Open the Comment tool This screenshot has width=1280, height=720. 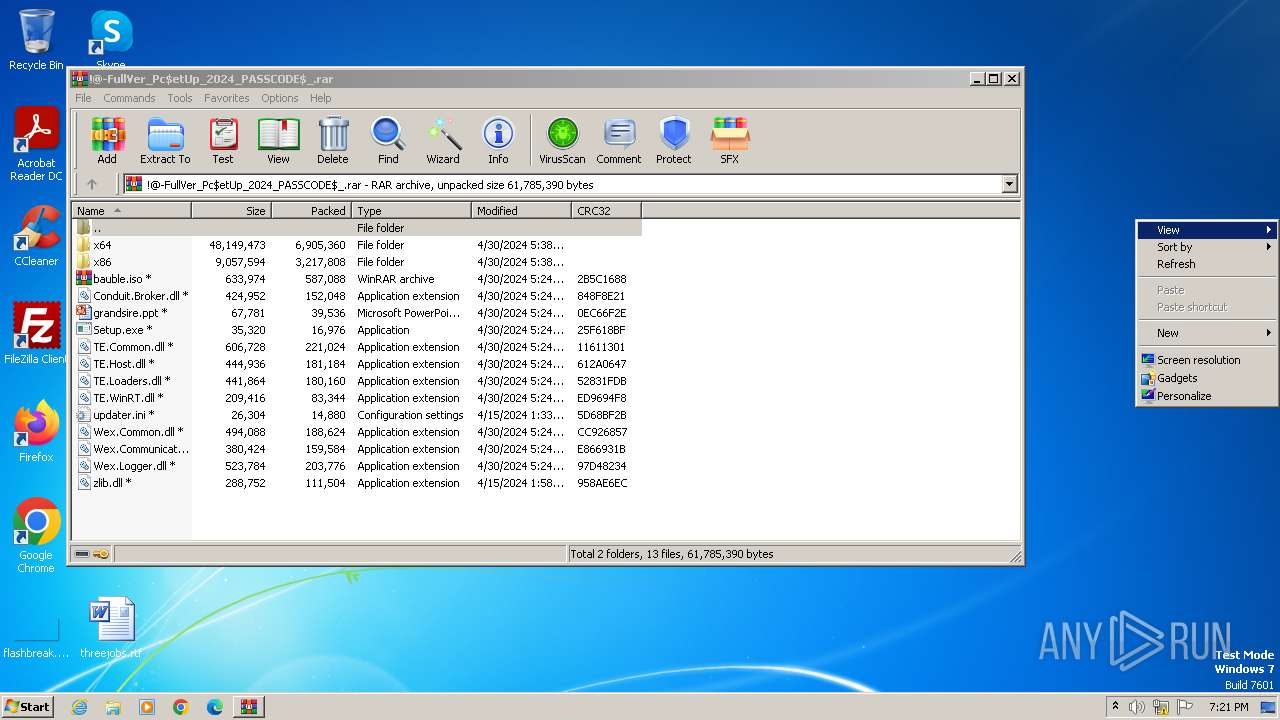coord(619,140)
